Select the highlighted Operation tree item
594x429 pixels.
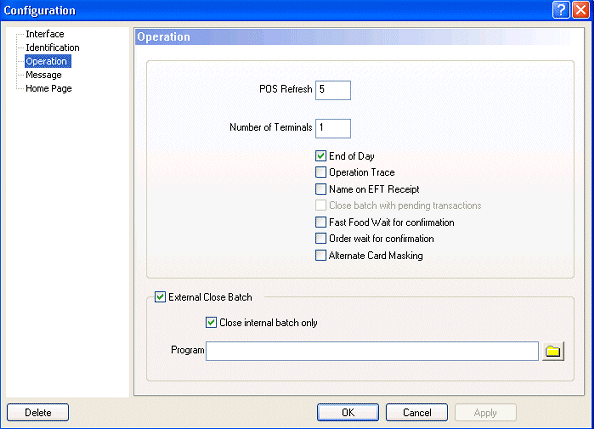pyautogui.click(x=48, y=61)
